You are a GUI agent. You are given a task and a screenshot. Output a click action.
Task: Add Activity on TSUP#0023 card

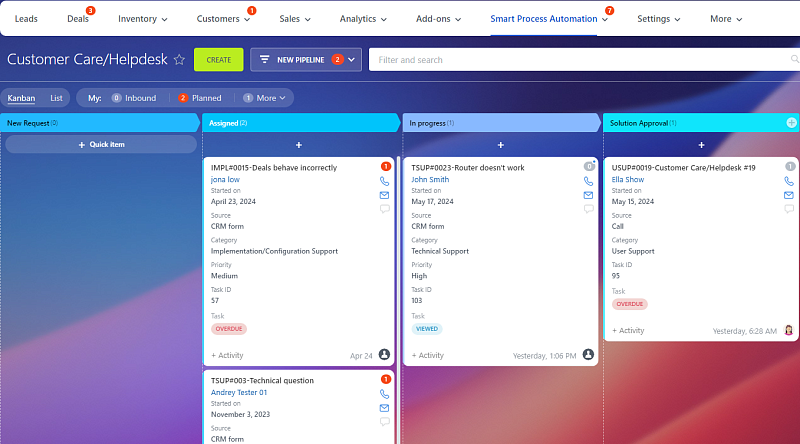(x=428, y=355)
